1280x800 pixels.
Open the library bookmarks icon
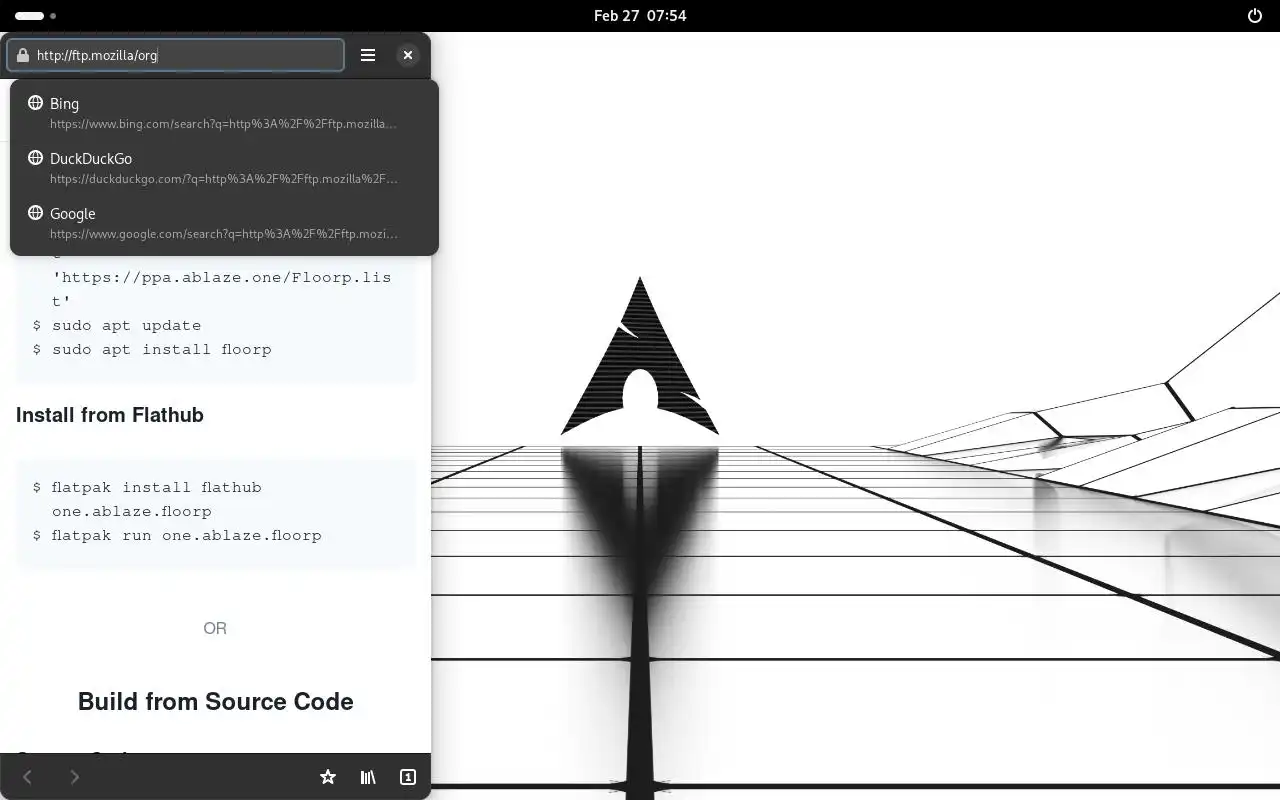click(x=368, y=777)
